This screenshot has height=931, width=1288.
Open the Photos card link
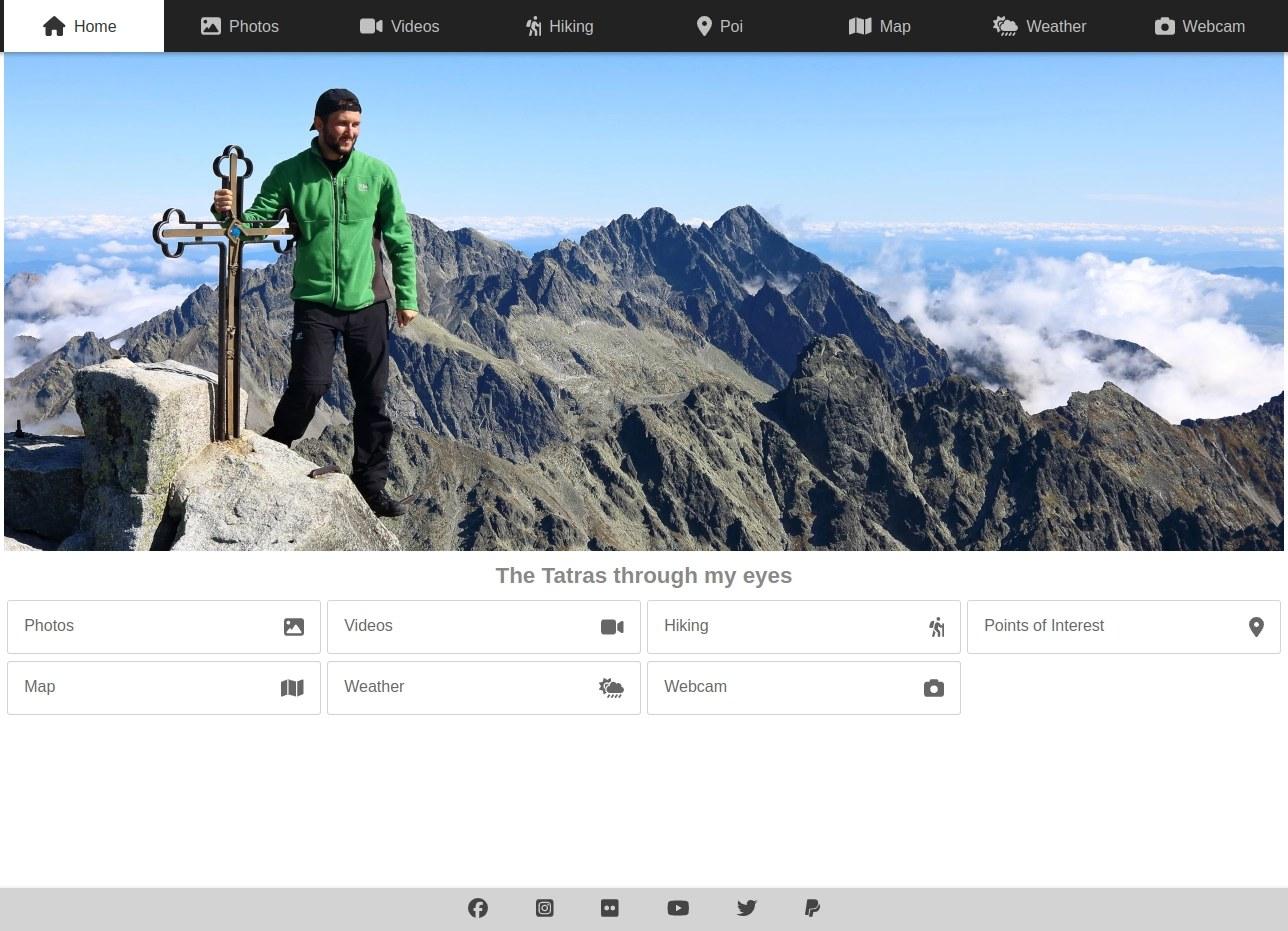[x=164, y=627]
